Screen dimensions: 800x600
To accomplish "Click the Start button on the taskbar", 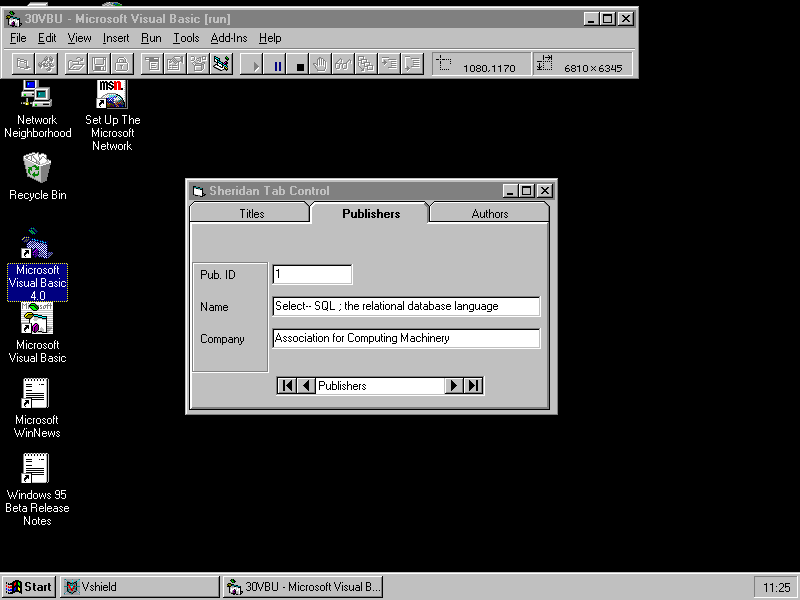I will [29, 587].
